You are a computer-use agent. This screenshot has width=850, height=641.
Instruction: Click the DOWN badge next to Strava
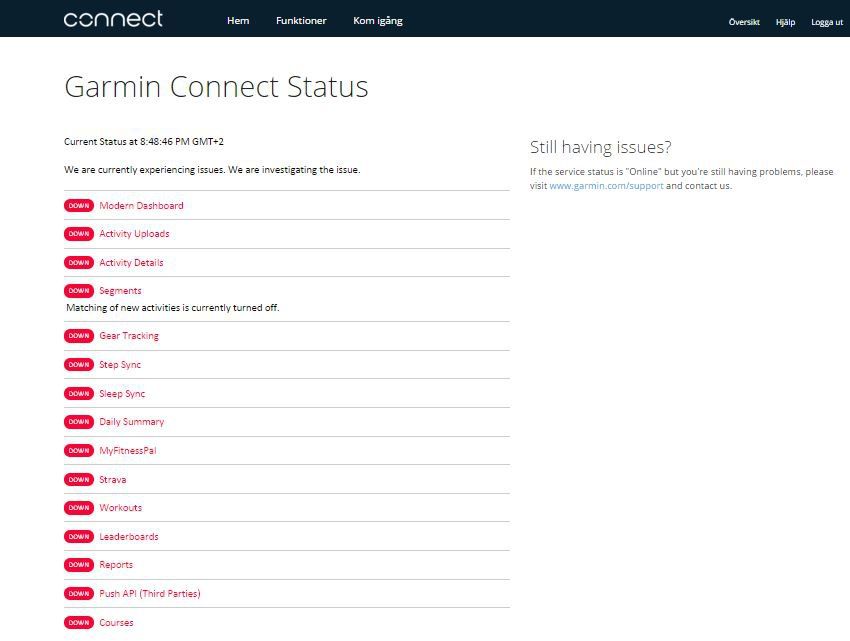[79, 480]
